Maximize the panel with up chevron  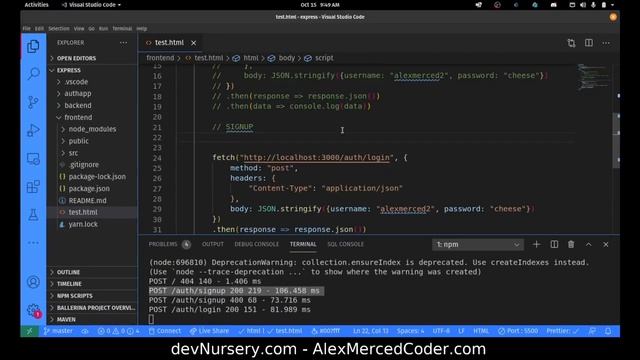[x=589, y=244]
